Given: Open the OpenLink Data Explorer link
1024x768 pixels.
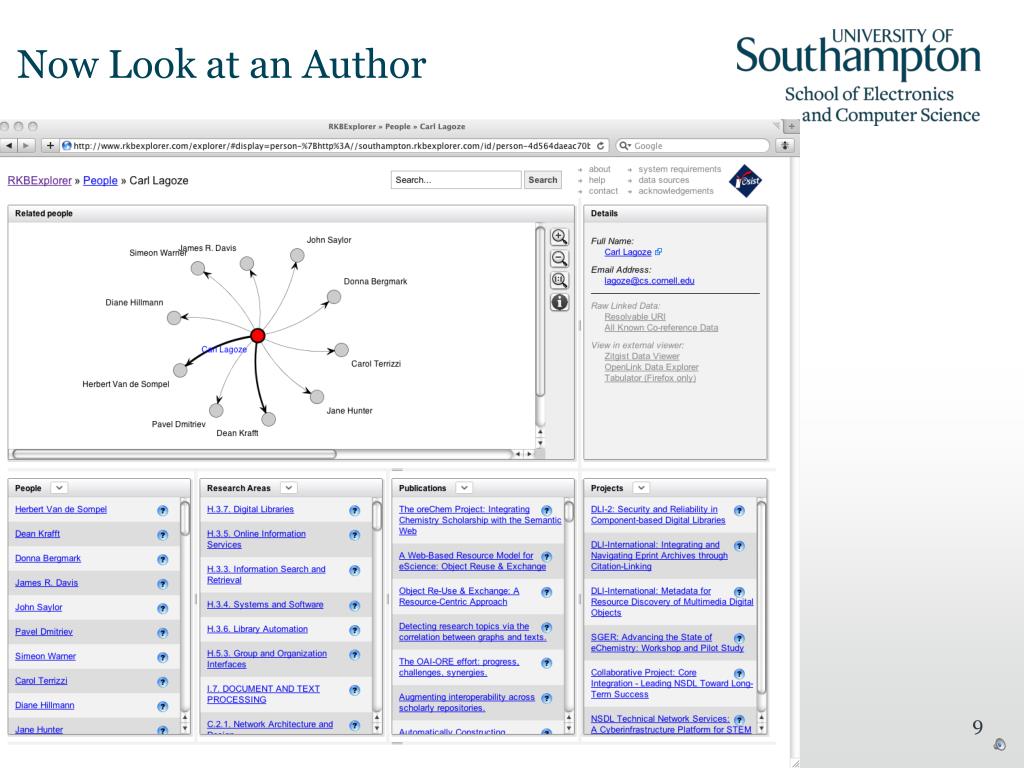Looking at the screenshot, I should click(x=651, y=367).
